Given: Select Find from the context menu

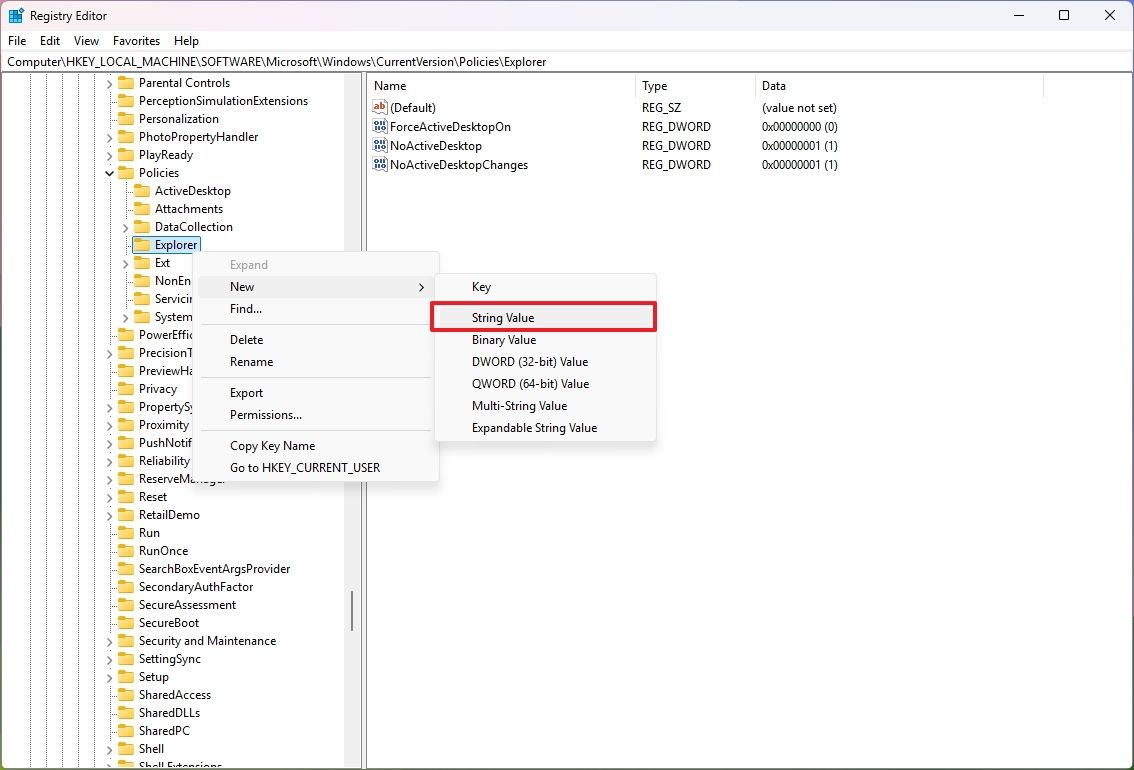Looking at the screenshot, I should pyautogui.click(x=245, y=309).
